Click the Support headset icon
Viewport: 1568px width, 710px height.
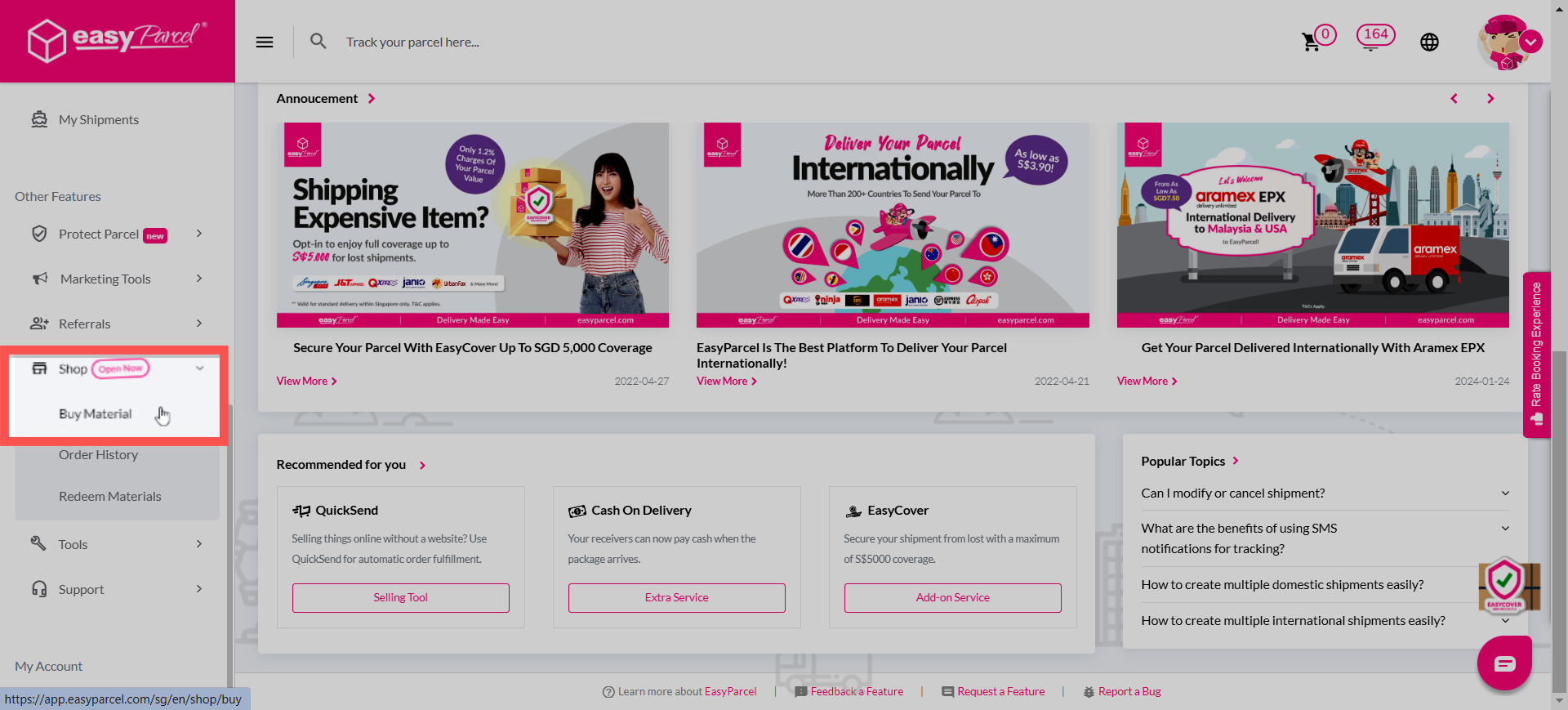coord(39,589)
